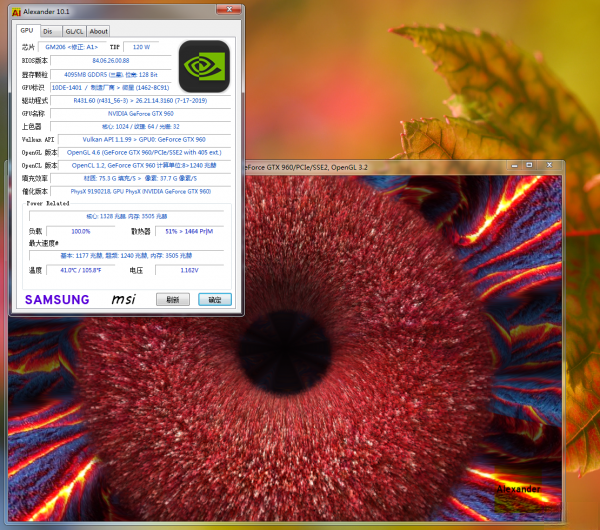
Task: Click the 确定 confirm button
Action: [214, 299]
